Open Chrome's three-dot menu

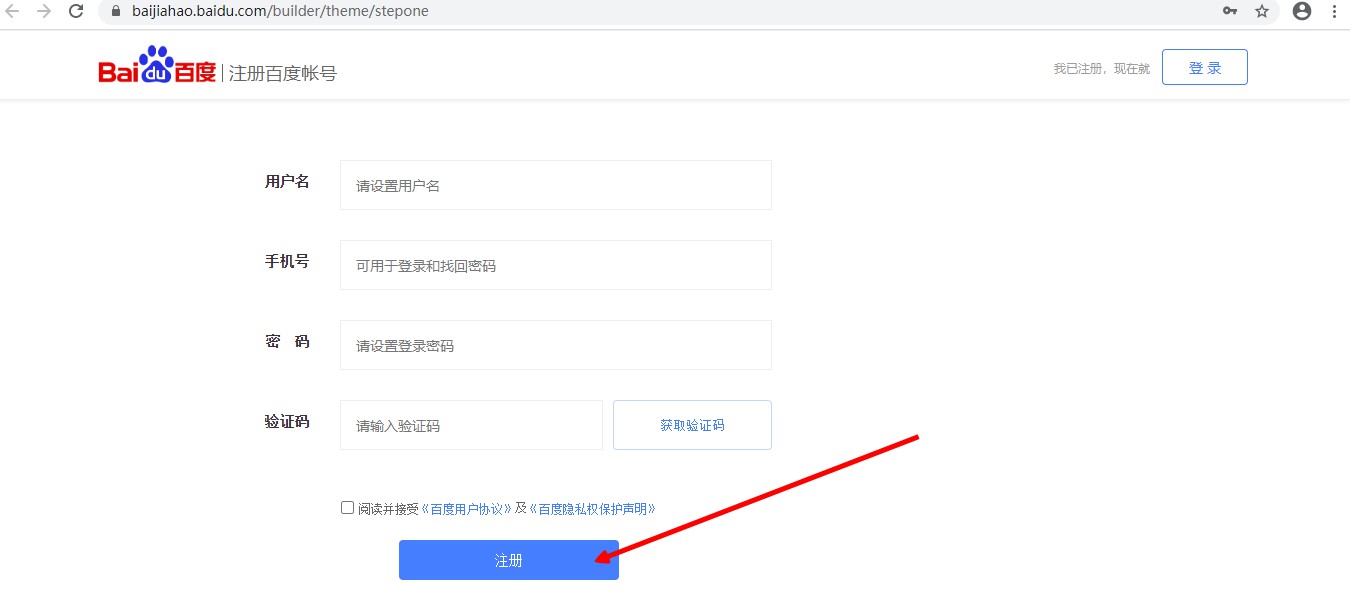point(1335,11)
